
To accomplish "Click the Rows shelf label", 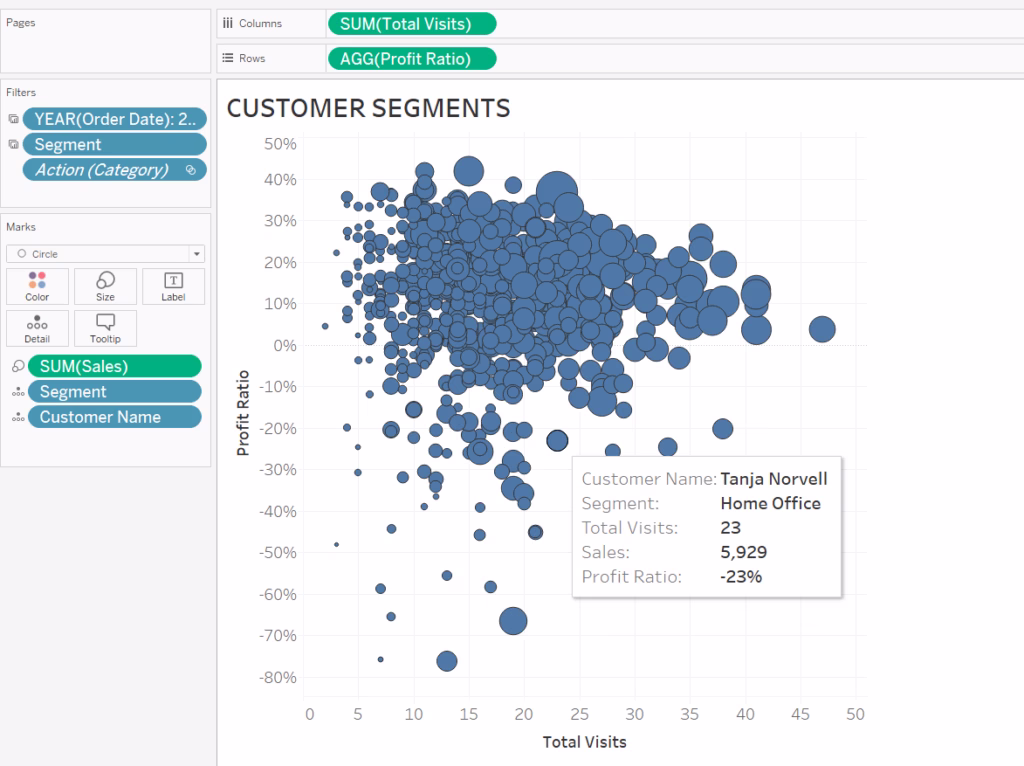I will pyautogui.click(x=252, y=59).
